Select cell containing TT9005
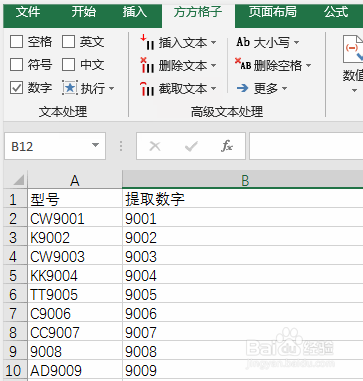Image resolution: width=363 pixels, height=381 pixels. [x=75, y=294]
